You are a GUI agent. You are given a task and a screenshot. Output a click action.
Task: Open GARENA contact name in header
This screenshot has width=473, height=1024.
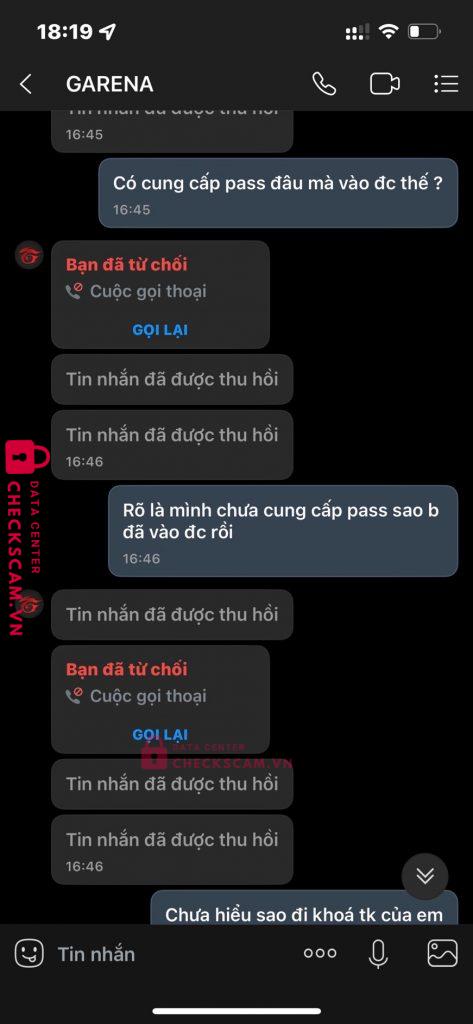coord(110,84)
